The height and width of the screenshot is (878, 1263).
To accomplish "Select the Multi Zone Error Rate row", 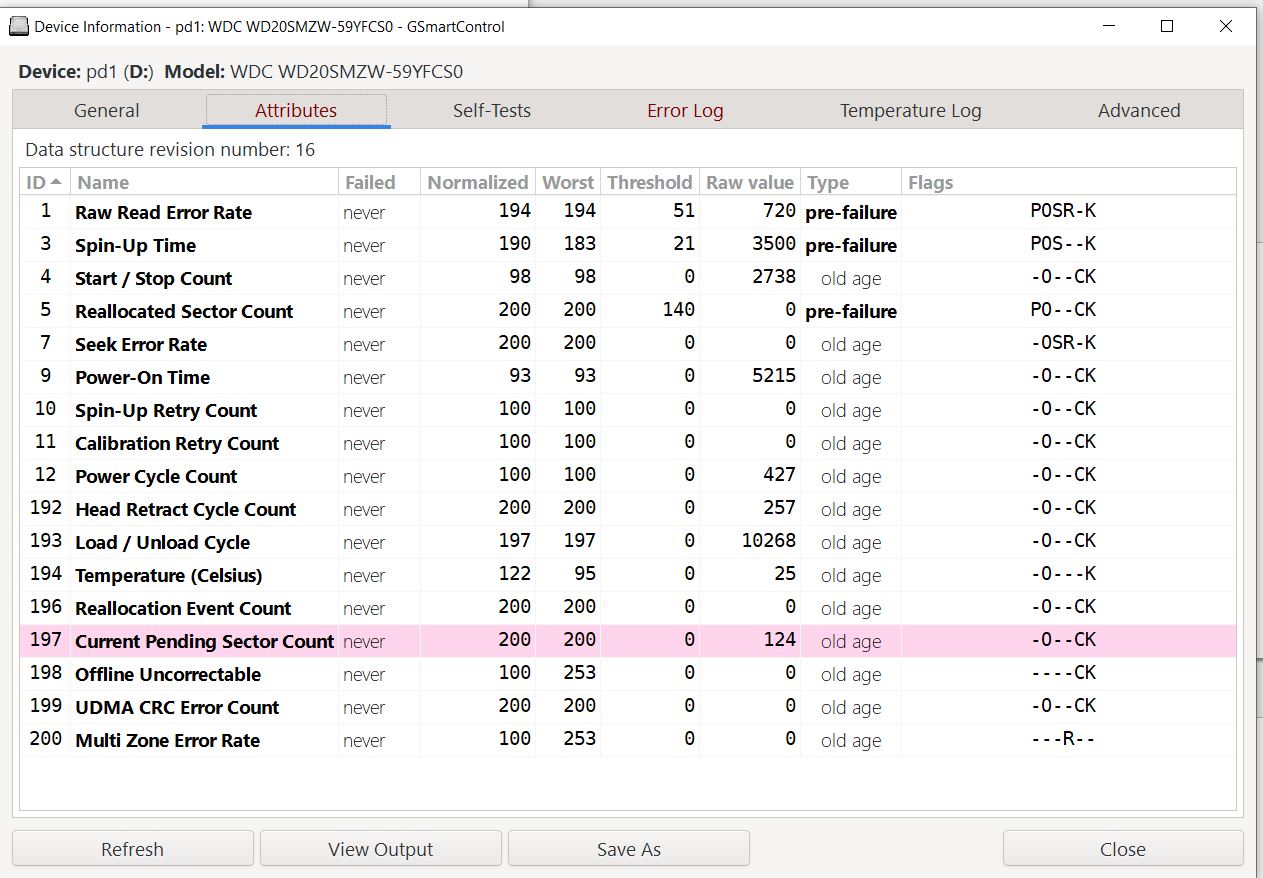I will [x=628, y=740].
